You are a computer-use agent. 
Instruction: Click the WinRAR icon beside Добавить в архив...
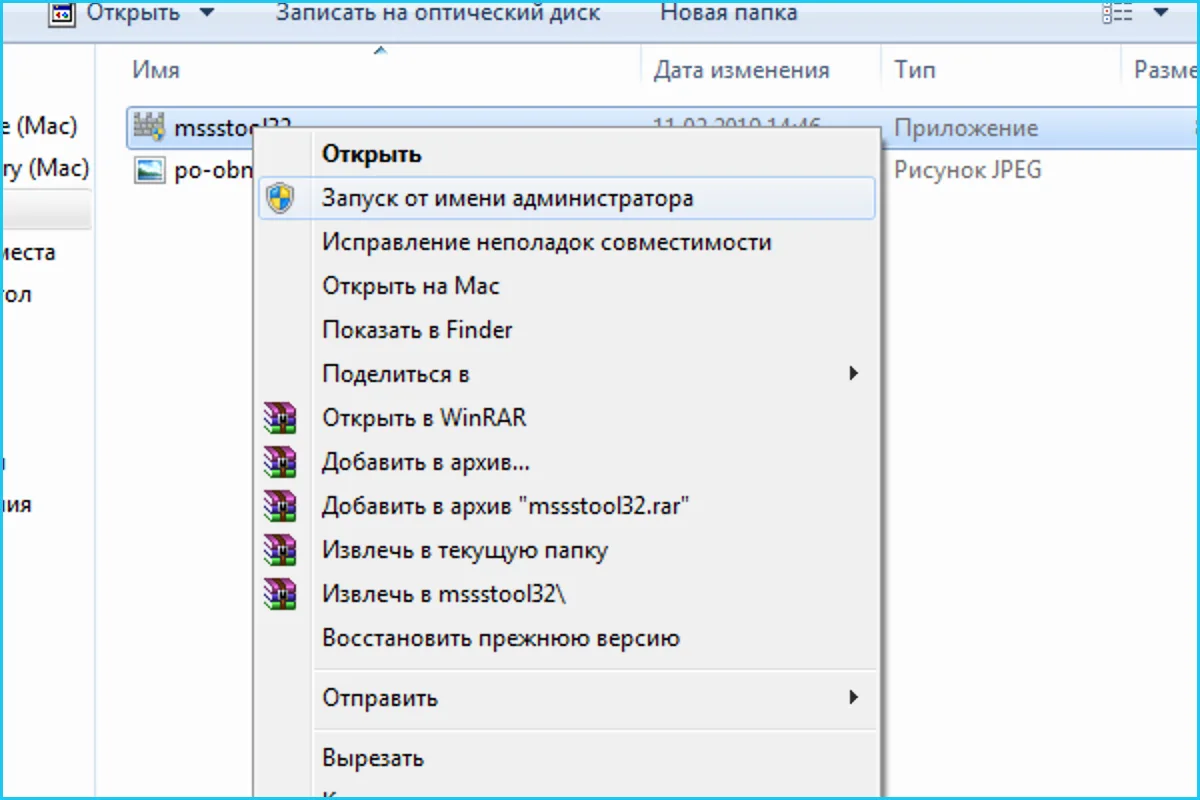pos(280,461)
